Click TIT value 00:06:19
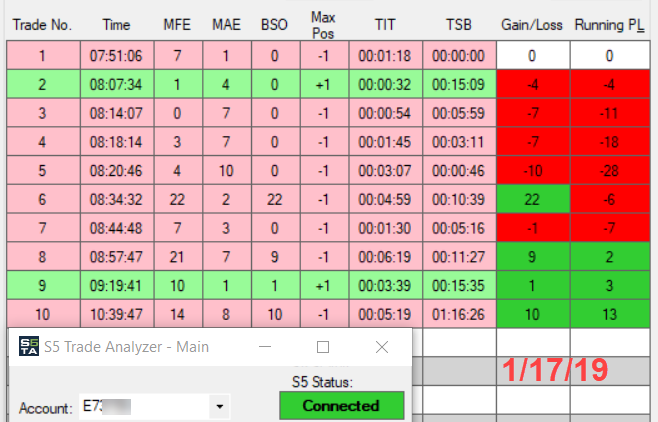The image size is (658, 422). tap(386, 257)
